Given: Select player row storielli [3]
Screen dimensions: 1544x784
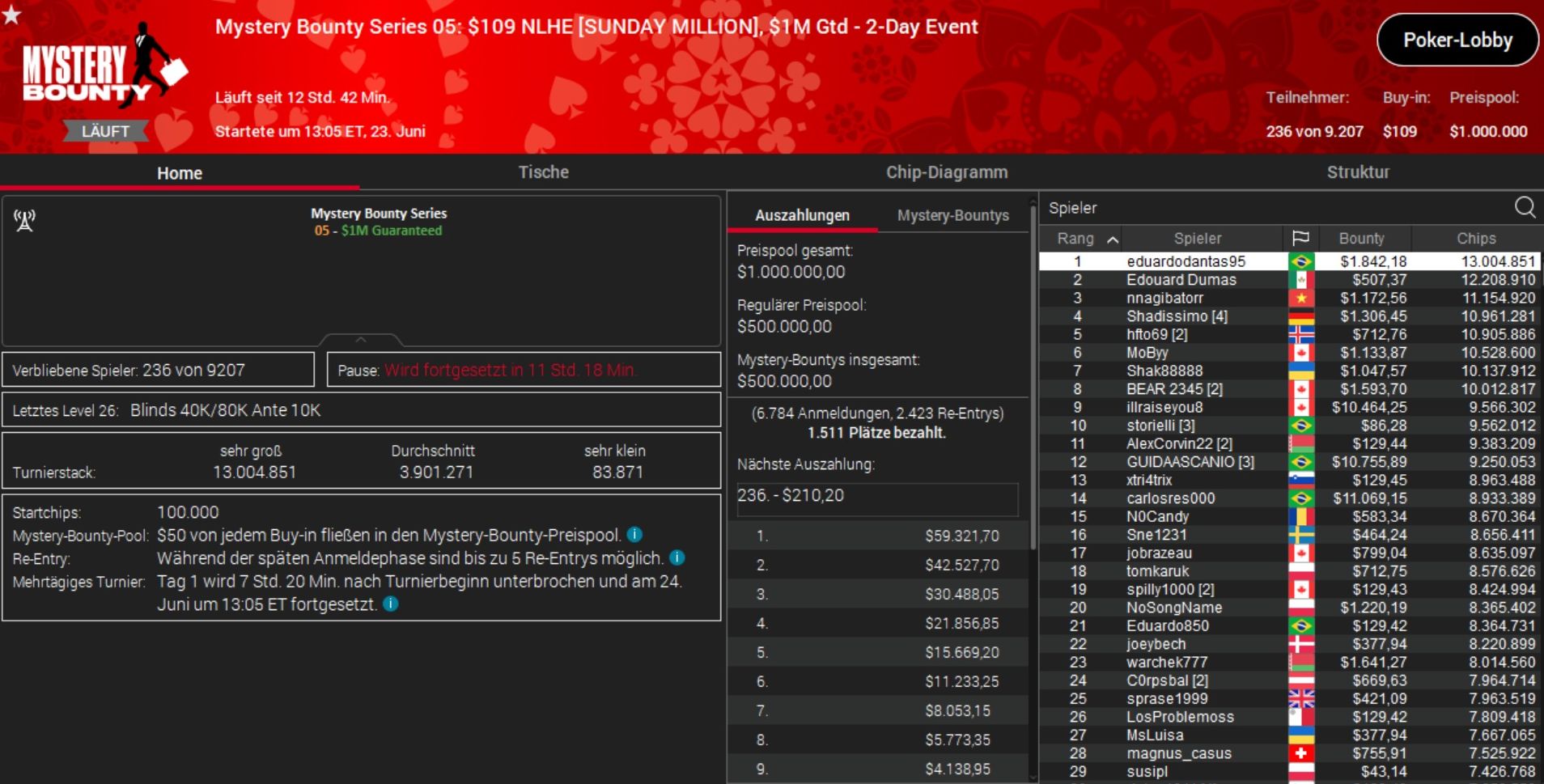Looking at the screenshot, I should coord(1290,426).
